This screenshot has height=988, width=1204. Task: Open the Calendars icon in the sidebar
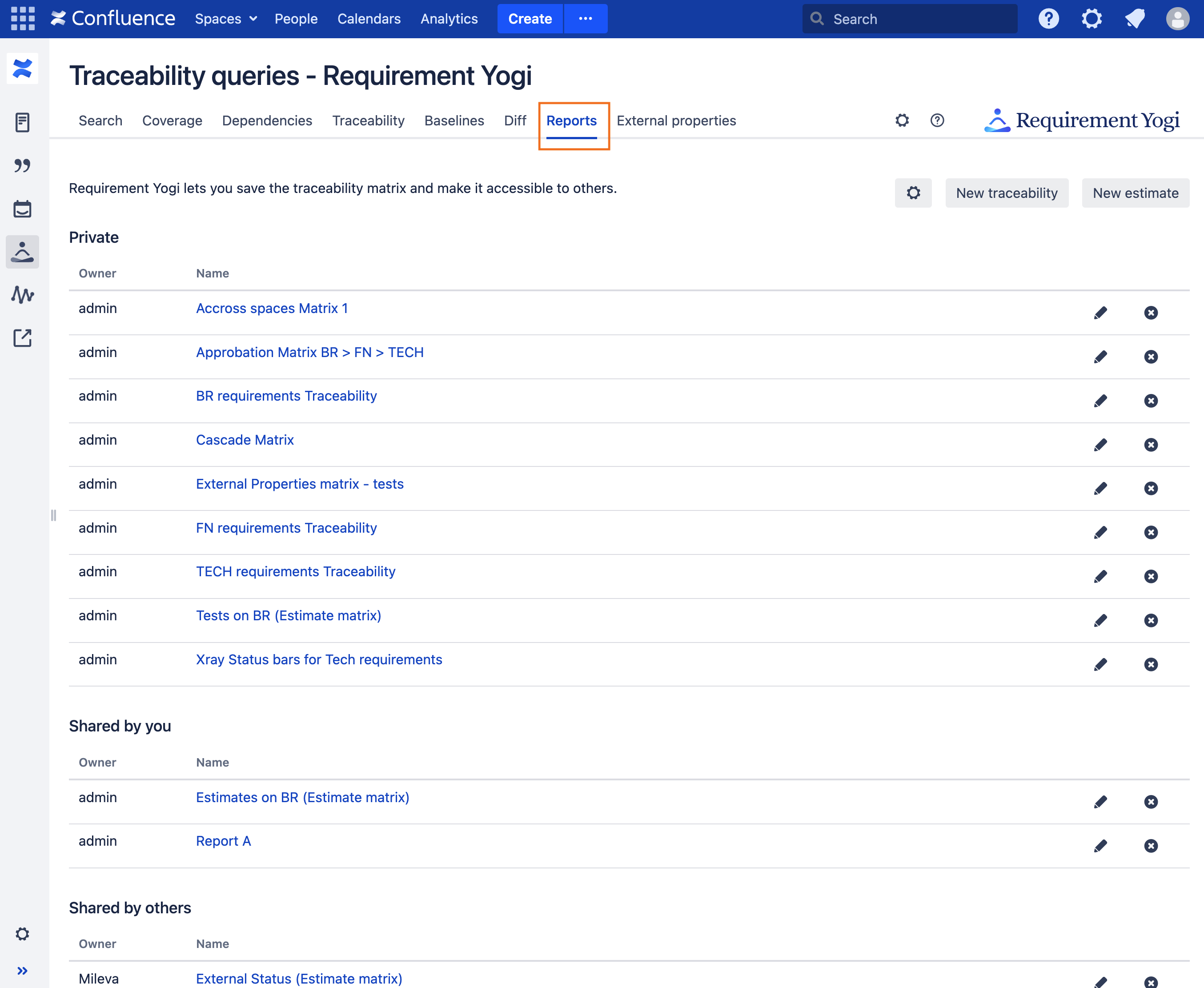coord(22,209)
